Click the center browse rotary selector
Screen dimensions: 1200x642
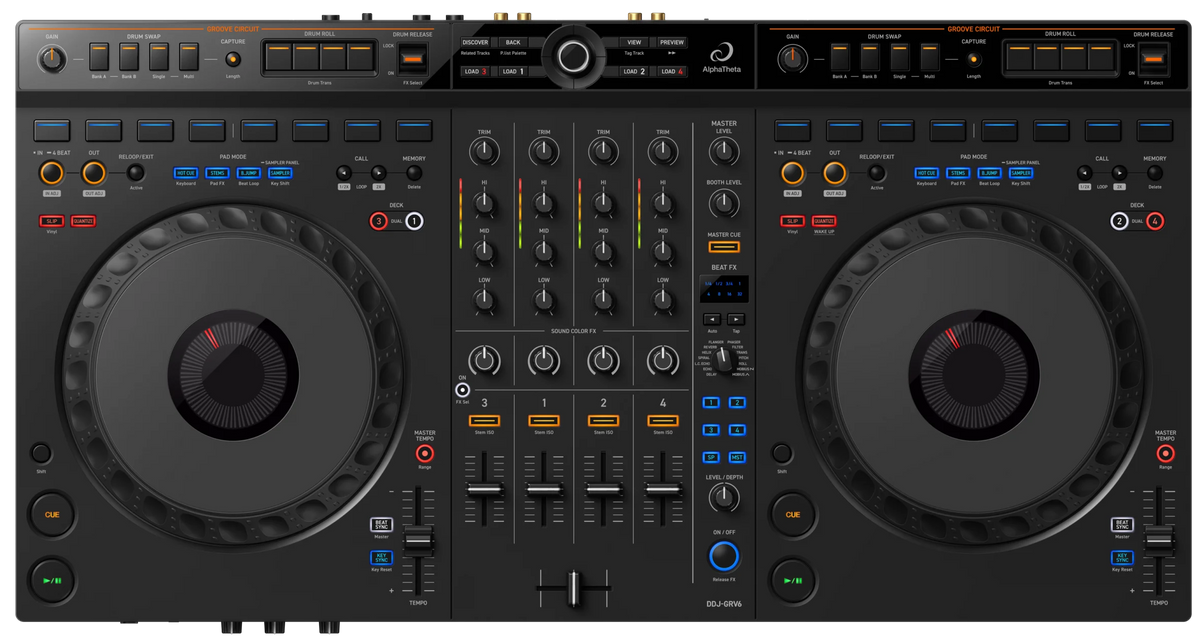tap(573, 57)
